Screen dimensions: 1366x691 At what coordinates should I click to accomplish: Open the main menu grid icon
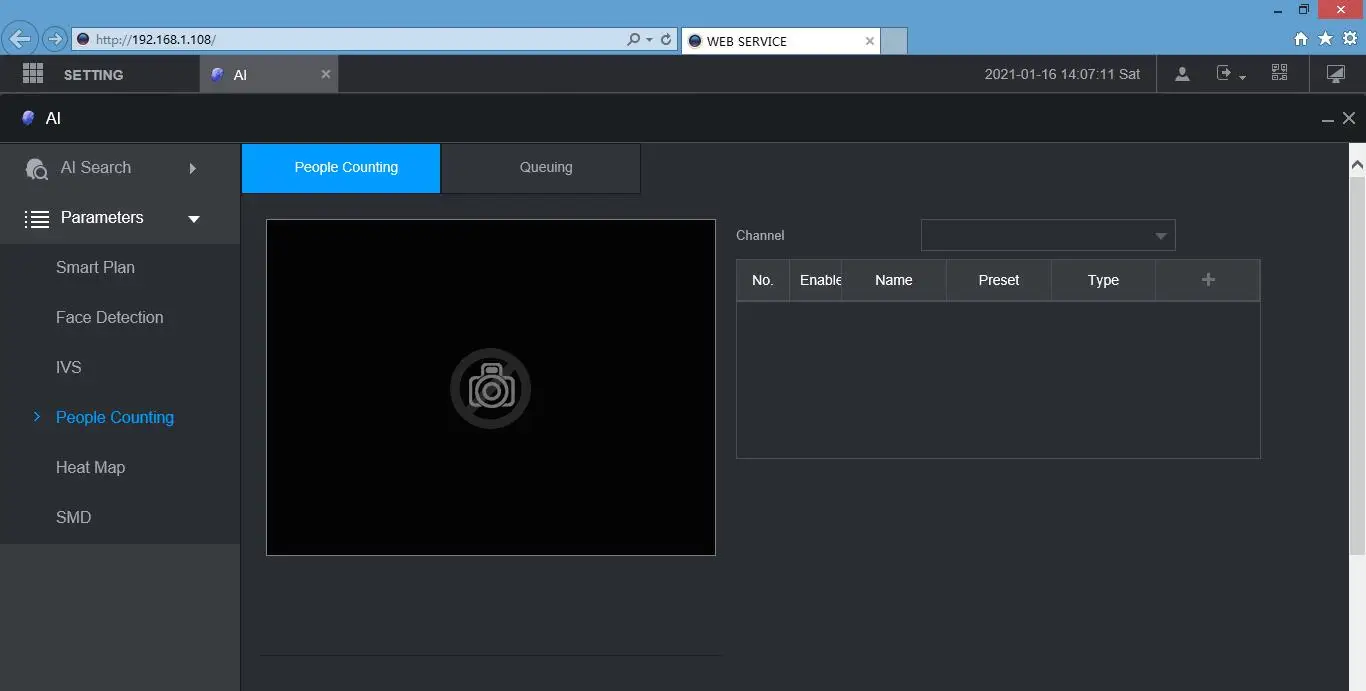pos(33,74)
